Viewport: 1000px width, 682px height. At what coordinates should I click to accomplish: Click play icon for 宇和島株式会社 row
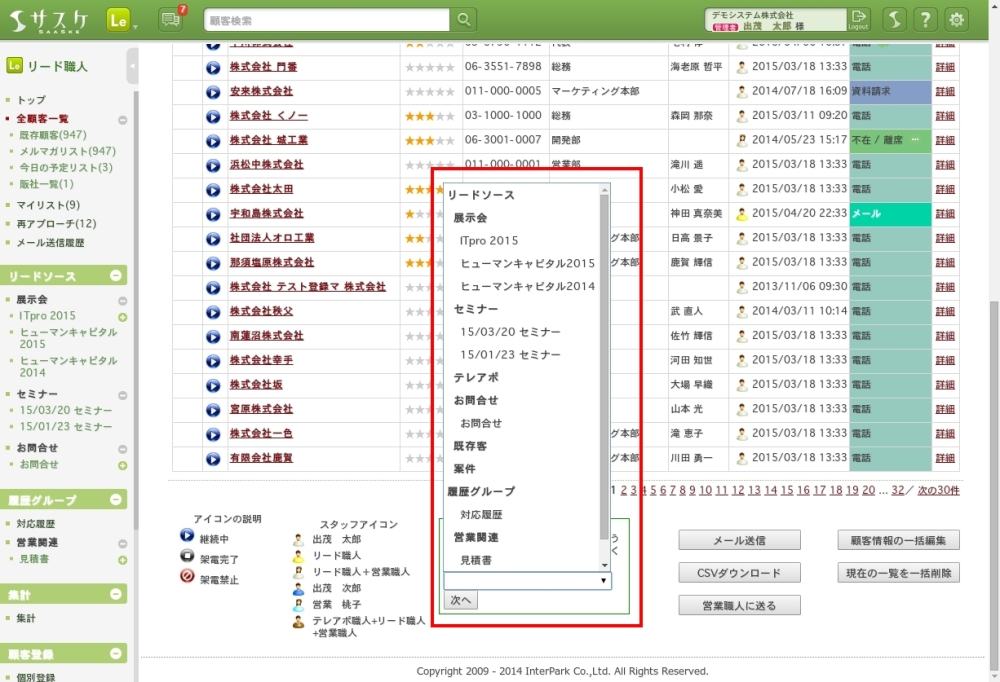[x=213, y=214]
